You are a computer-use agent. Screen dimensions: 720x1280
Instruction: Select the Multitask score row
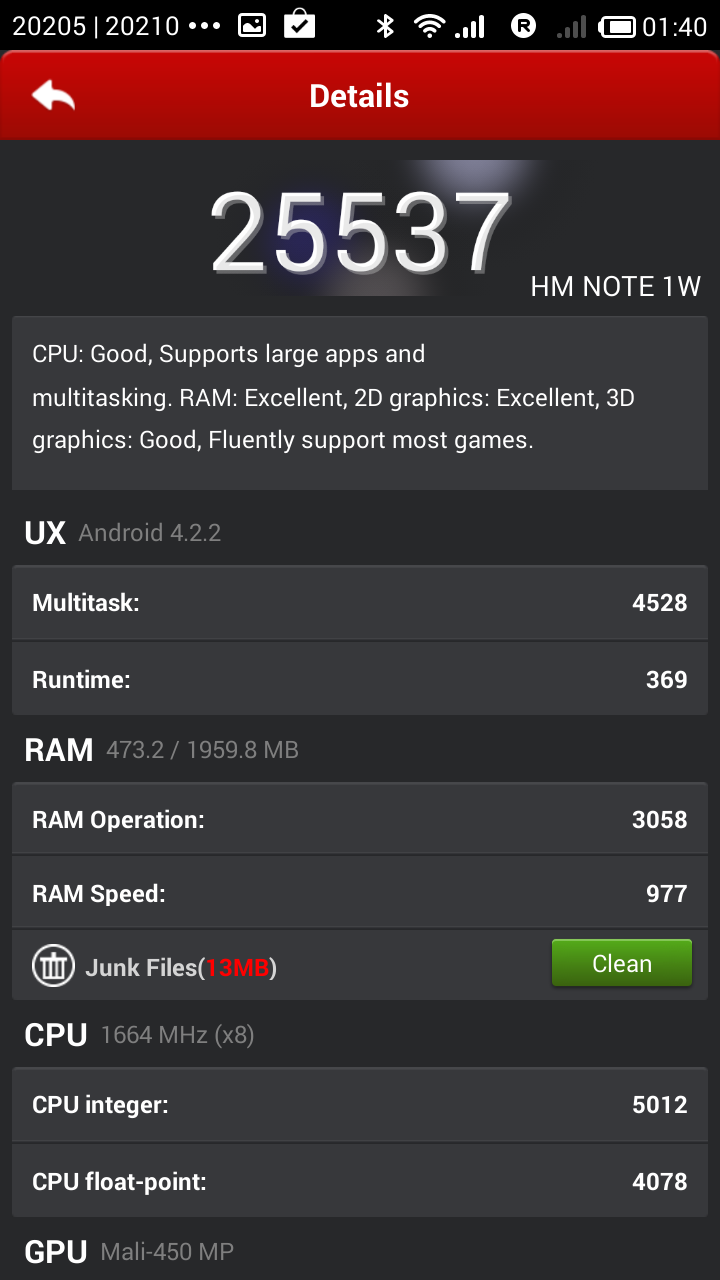(360, 603)
